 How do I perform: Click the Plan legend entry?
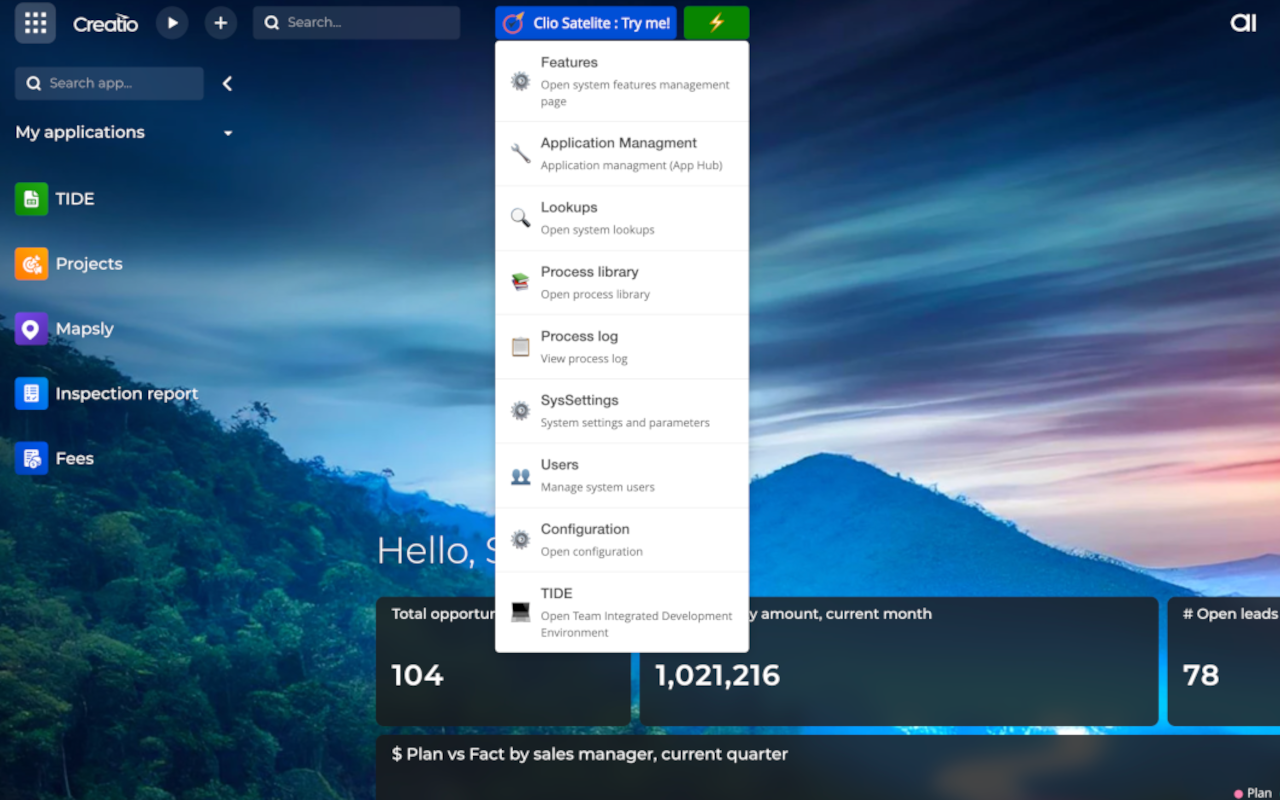1253,793
